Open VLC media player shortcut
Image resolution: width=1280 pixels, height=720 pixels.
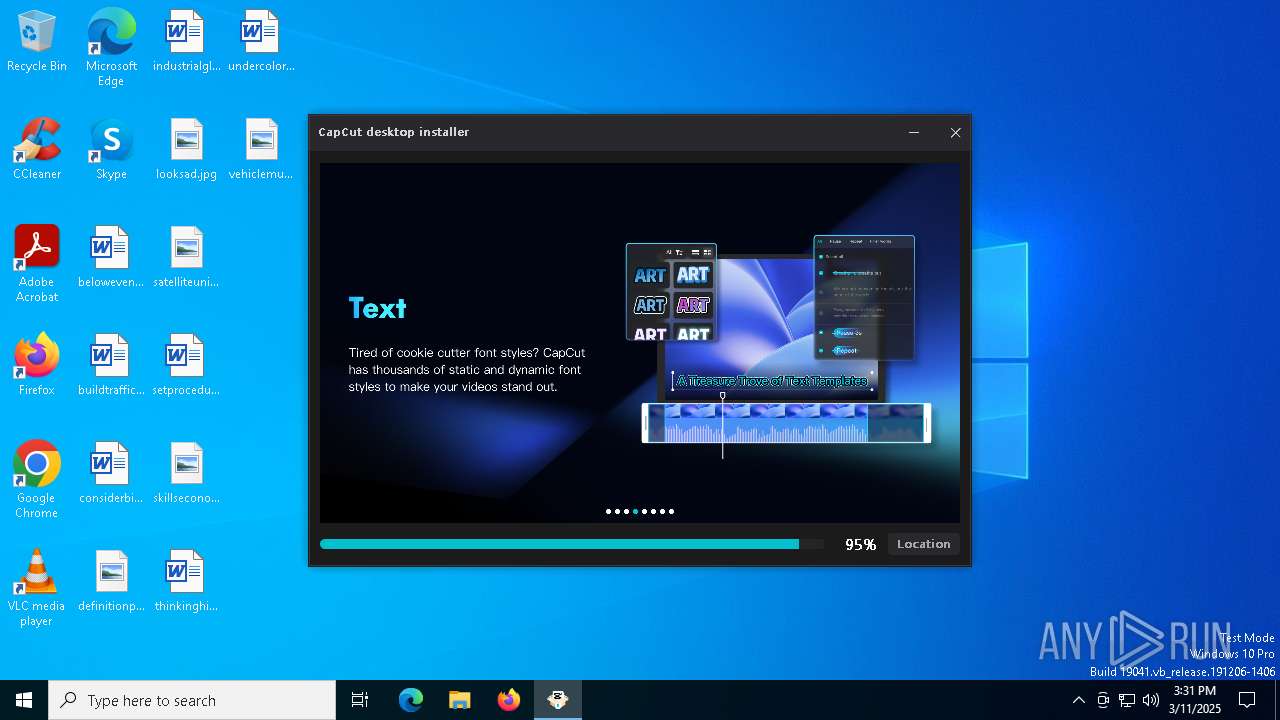(37, 588)
